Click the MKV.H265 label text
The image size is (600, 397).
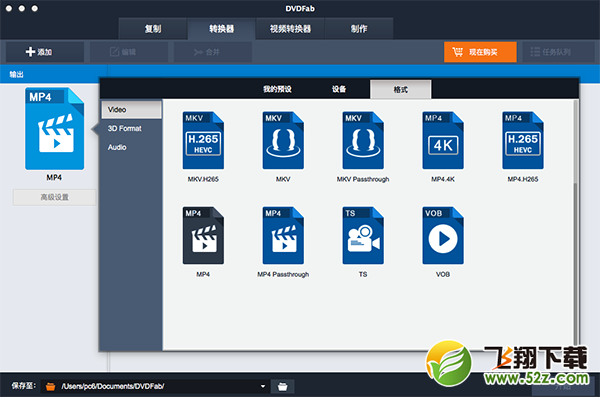tap(203, 179)
